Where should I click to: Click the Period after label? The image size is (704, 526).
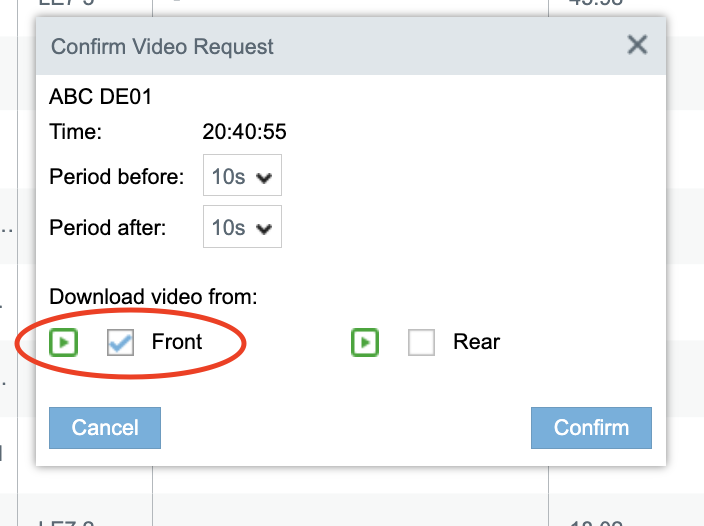(x=108, y=228)
